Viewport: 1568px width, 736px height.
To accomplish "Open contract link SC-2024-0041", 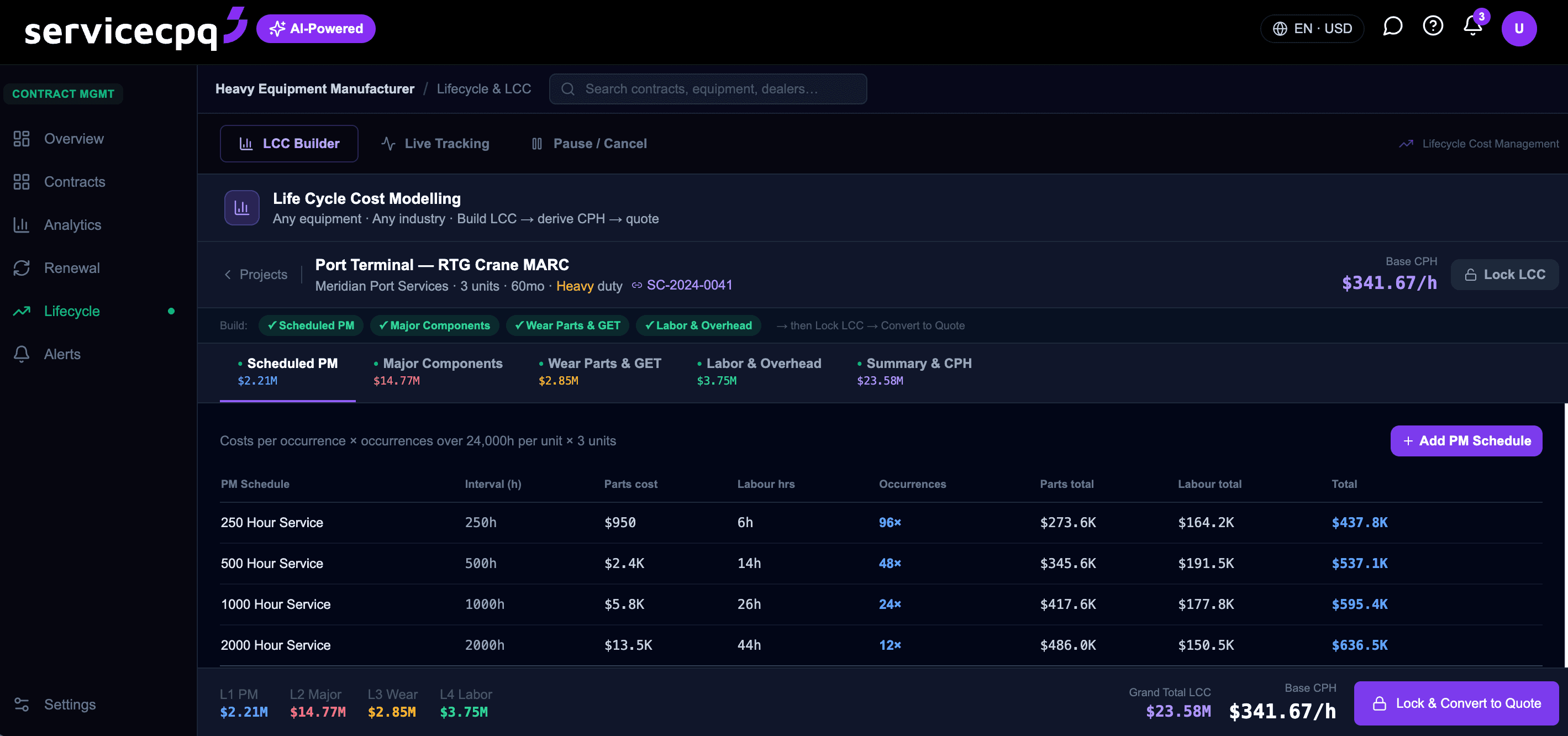I will click(x=689, y=285).
